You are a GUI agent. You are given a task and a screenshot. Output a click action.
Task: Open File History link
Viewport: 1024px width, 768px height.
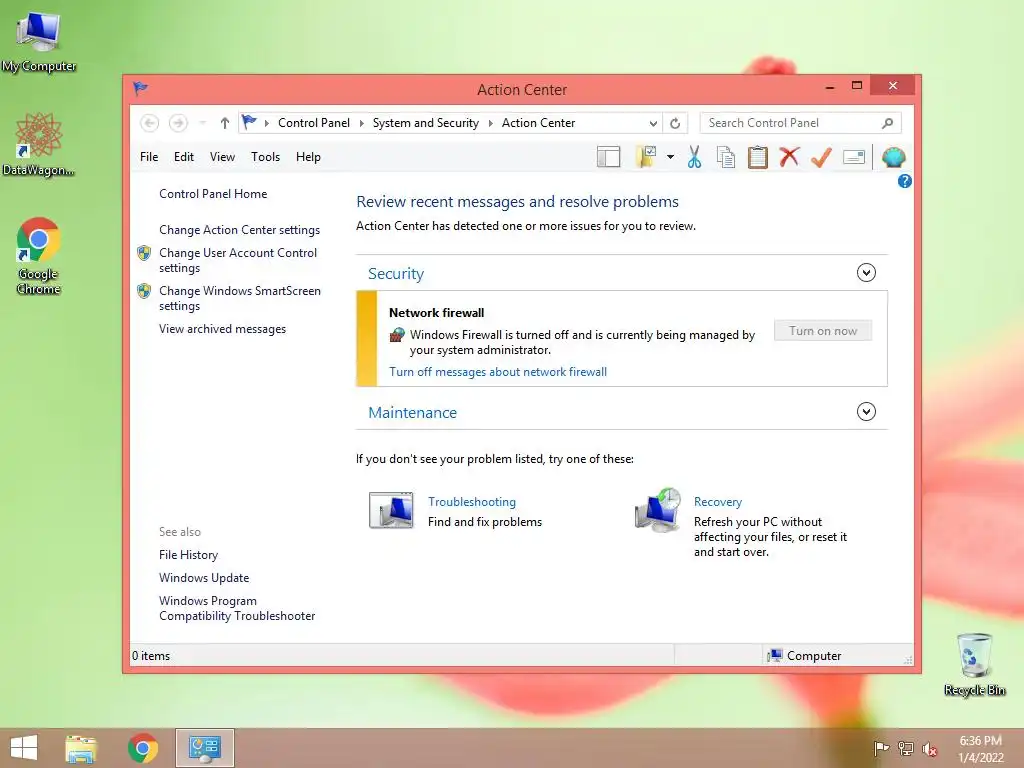pyautogui.click(x=188, y=554)
